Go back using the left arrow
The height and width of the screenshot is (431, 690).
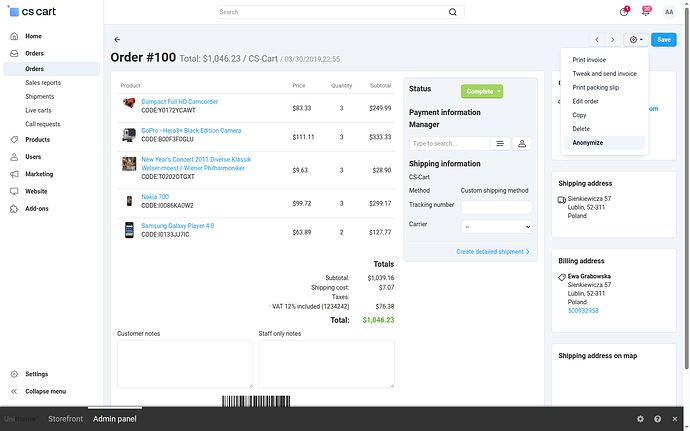tap(117, 40)
